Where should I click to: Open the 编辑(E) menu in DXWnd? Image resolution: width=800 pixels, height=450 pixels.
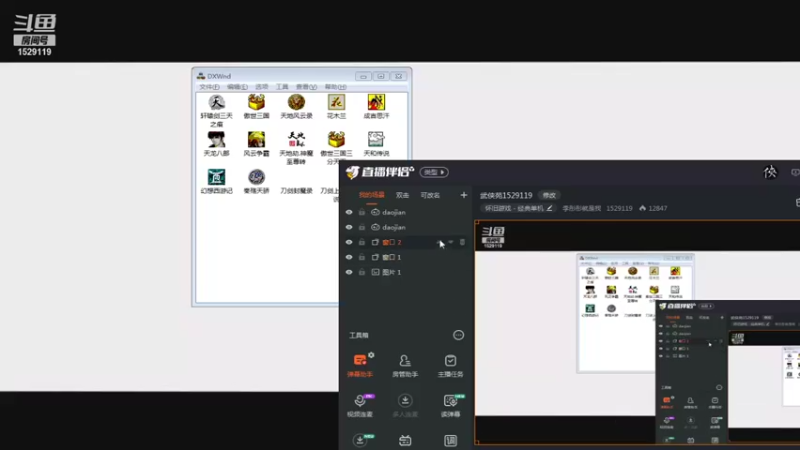click(237, 87)
